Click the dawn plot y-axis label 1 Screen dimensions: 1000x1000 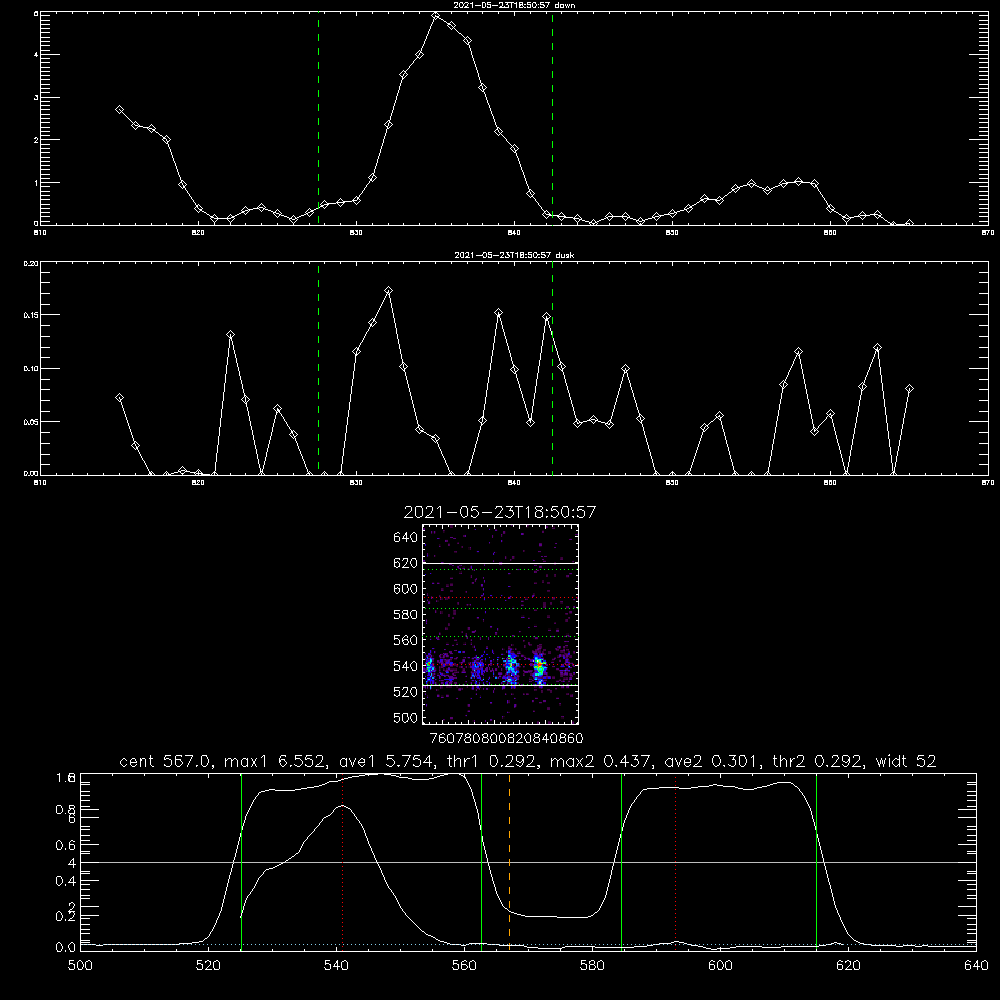(36, 182)
